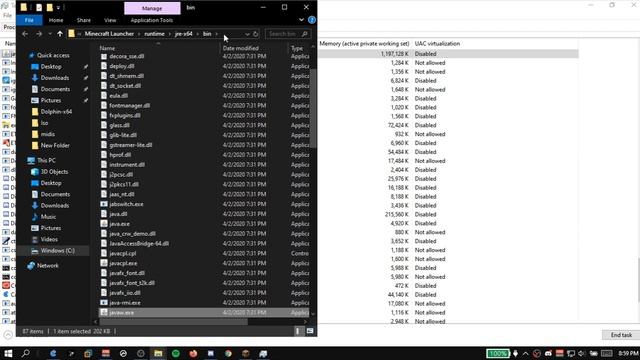Click the Properties quick access toolbar icon
Screen dimensions: 640x360
(x=39, y=7)
